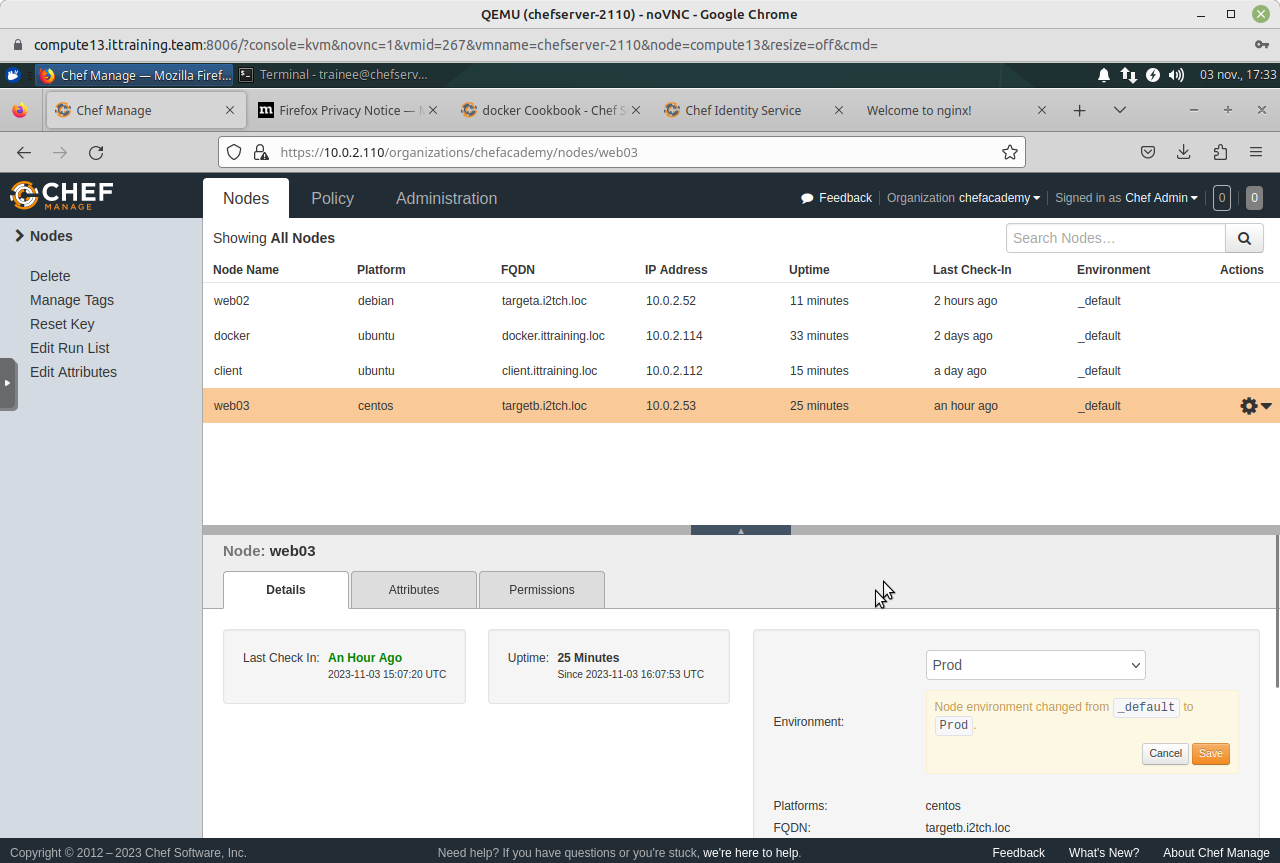This screenshot has height=863, width=1280.
Task: Switch to Chef Identity Service browser tab
Action: click(753, 110)
